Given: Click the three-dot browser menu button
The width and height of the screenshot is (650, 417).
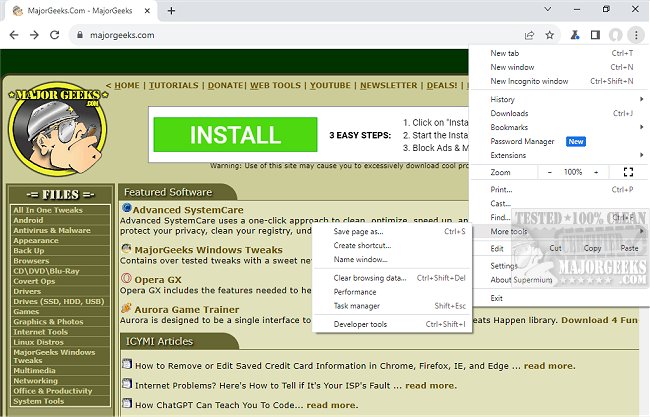Looking at the screenshot, I should pyautogui.click(x=636, y=34).
